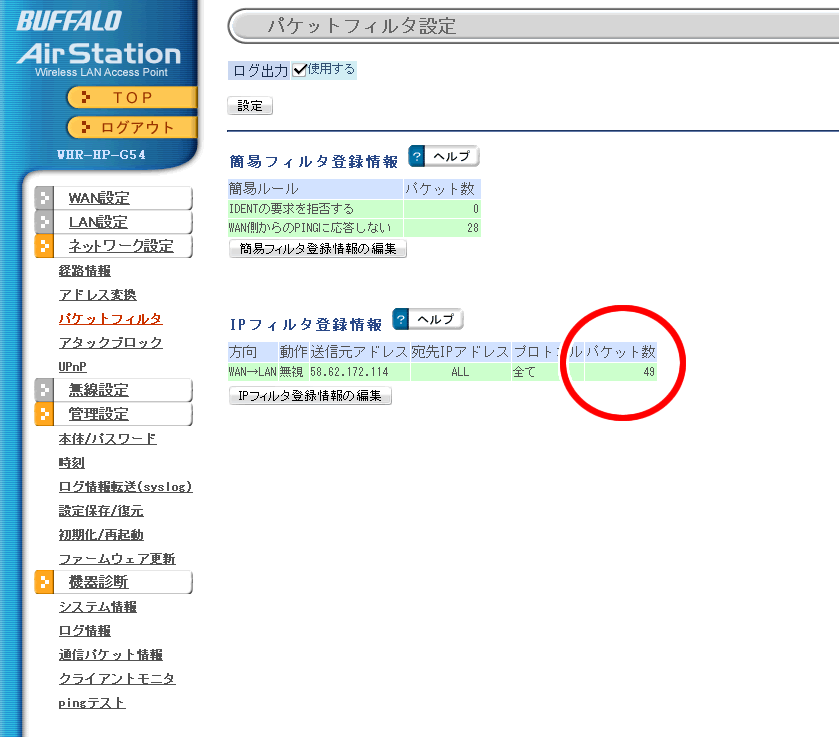The image size is (839, 737).
Task: Open the LAN設定 menu
Action: [98, 222]
